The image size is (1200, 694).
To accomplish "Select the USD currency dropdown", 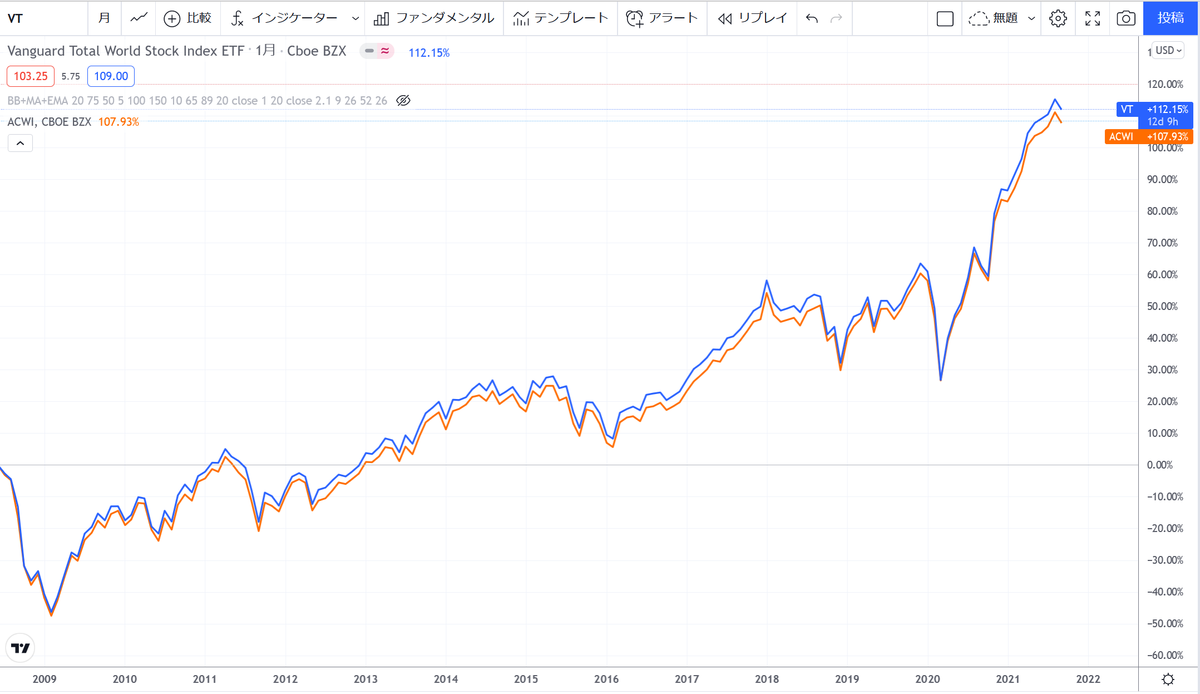I will (x=1168, y=51).
